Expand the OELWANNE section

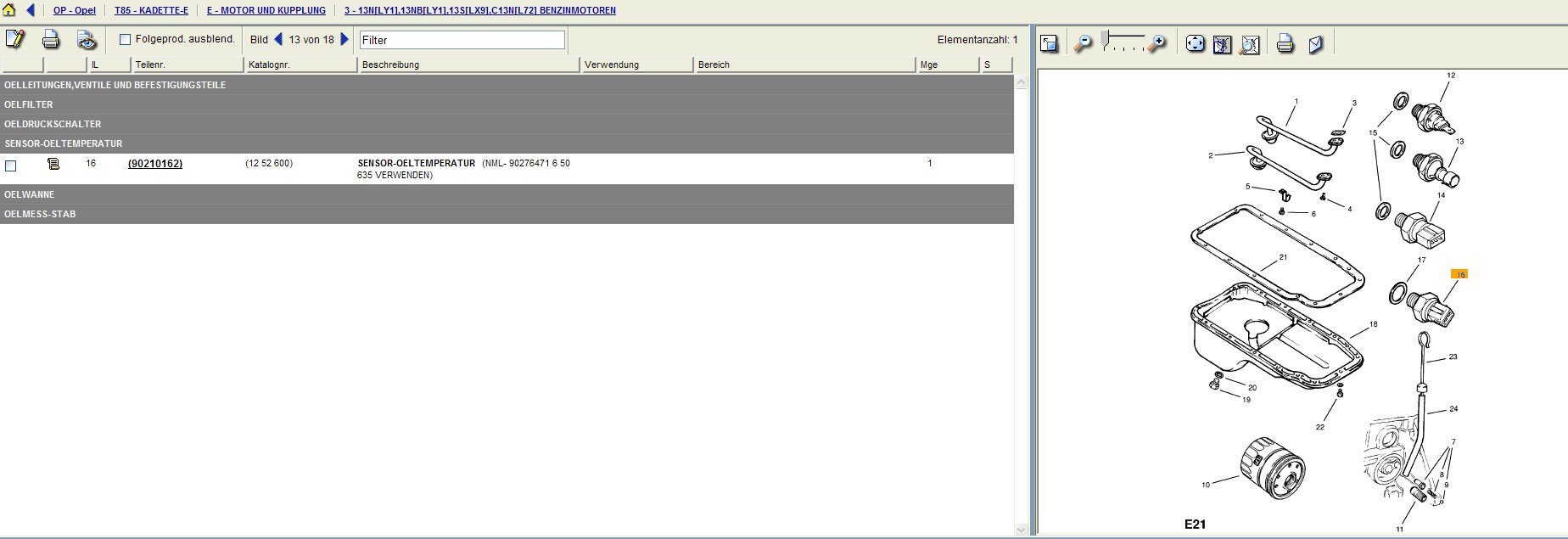(x=30, y=194)
